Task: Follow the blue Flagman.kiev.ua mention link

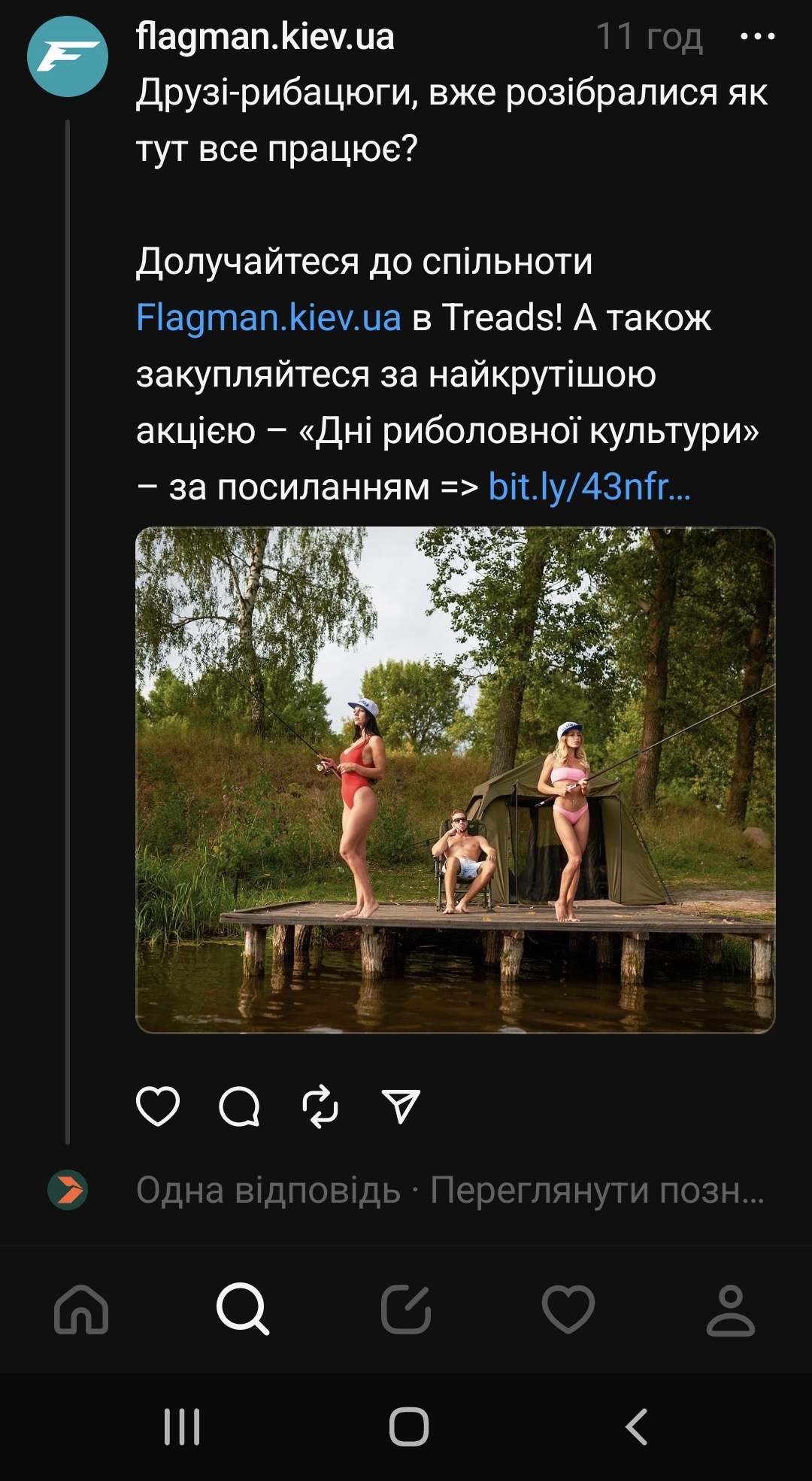Action: (x=268, y=317)
